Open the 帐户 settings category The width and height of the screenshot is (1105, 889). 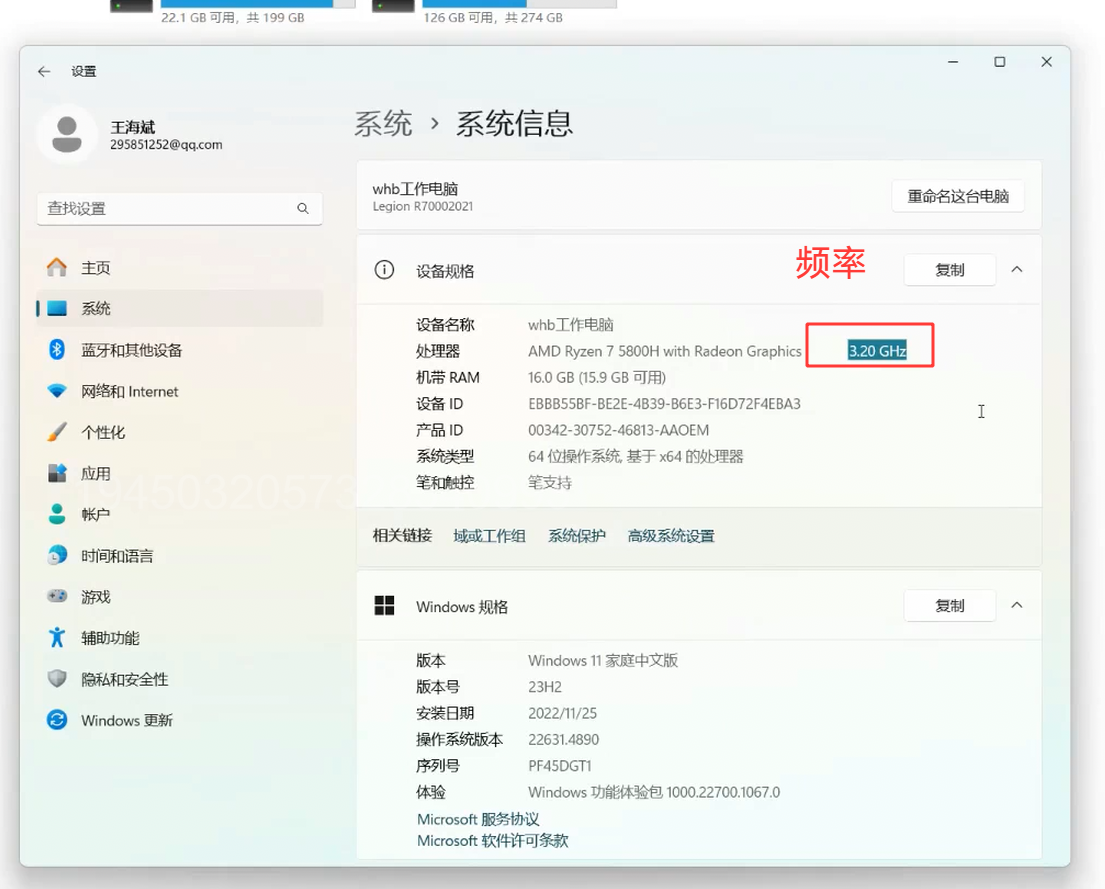pos(180,514)
